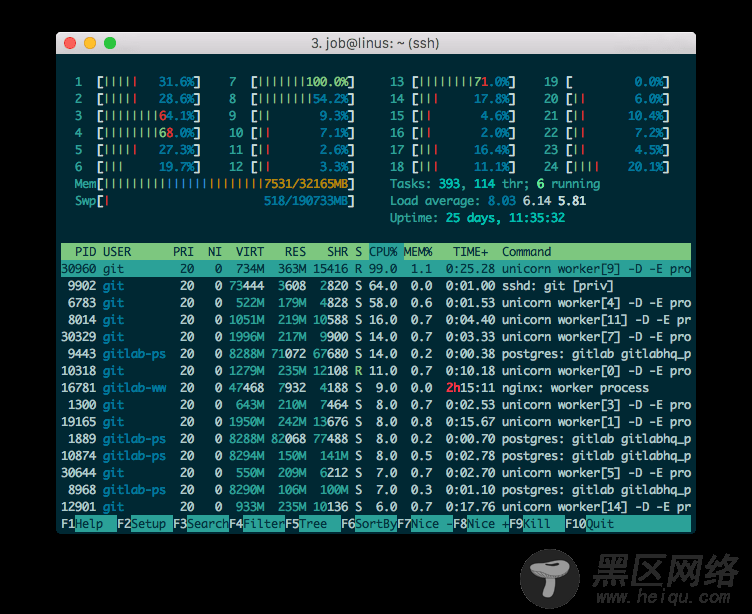Sort by MEM% column header
Viewport: 752px width, 614px height.
[418, 252]
